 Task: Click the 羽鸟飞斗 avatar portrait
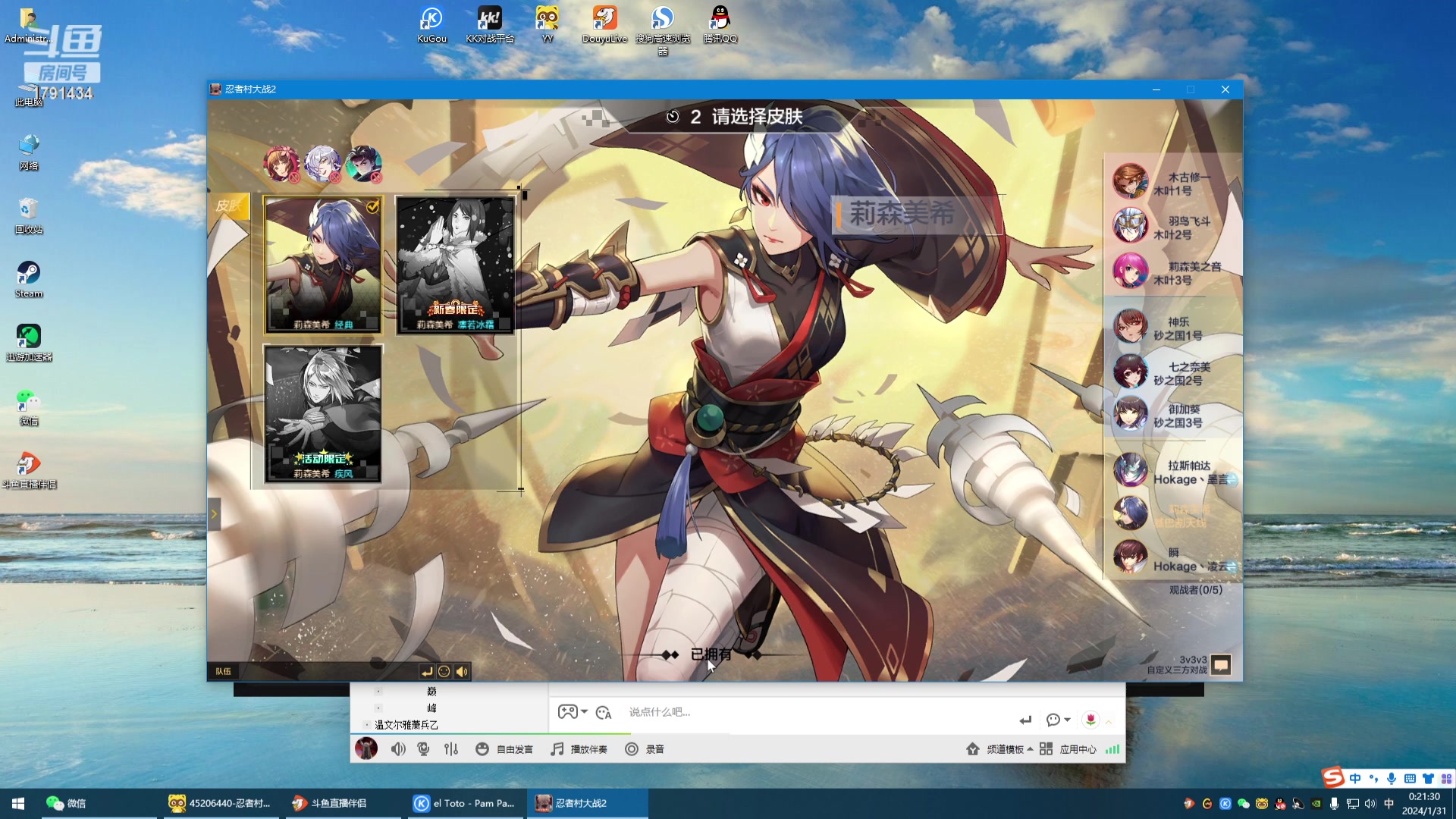(x=1130, y=226)
